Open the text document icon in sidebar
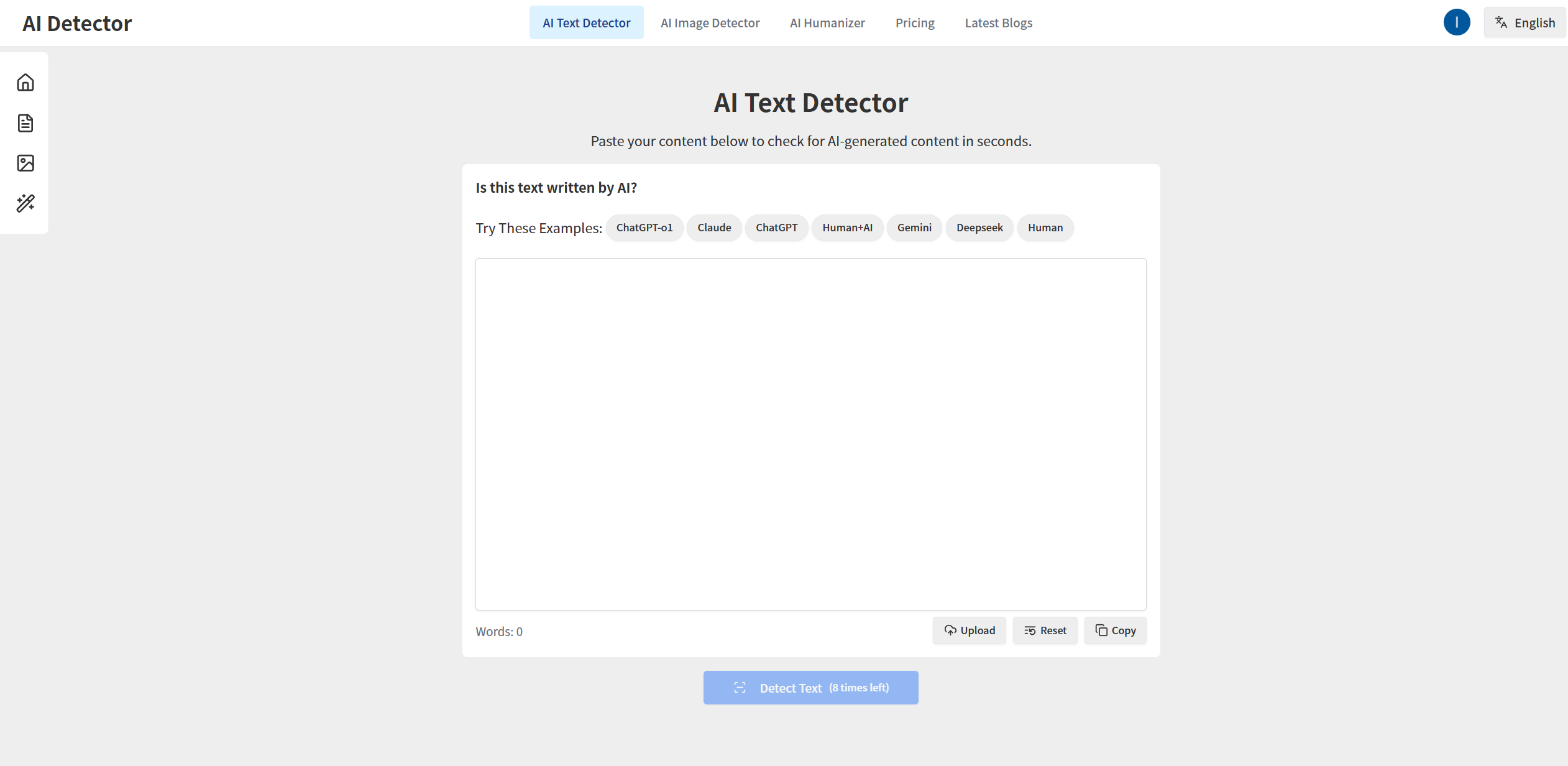The height and width of the screenshot is (766, 1568). tap(25, 123)
